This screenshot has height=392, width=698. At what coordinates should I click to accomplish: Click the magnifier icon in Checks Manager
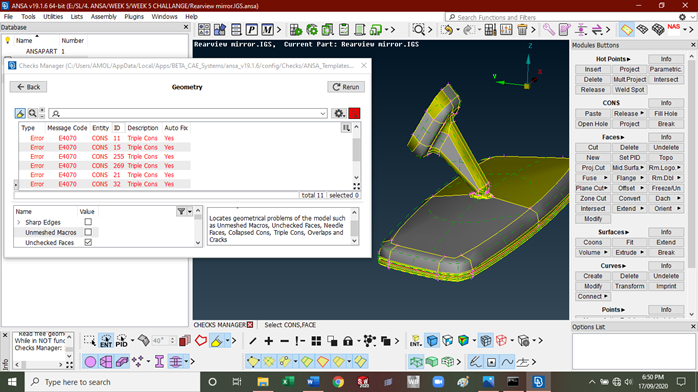pyautogui.click(x=32, y=113)
